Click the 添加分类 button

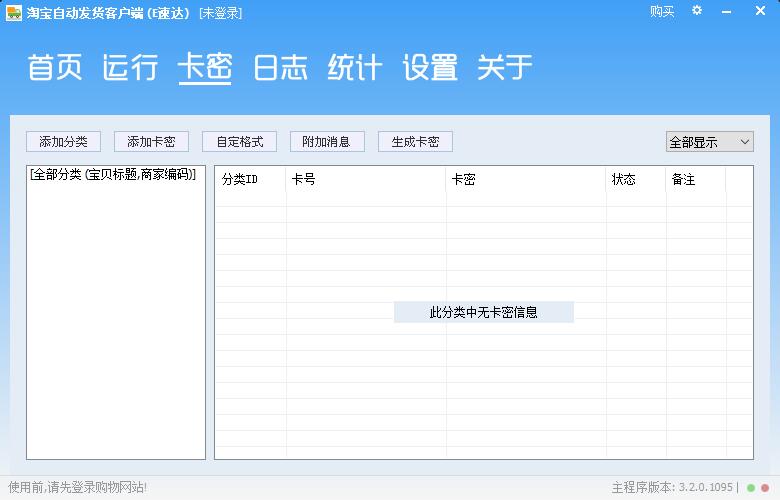tap(63, 142)
